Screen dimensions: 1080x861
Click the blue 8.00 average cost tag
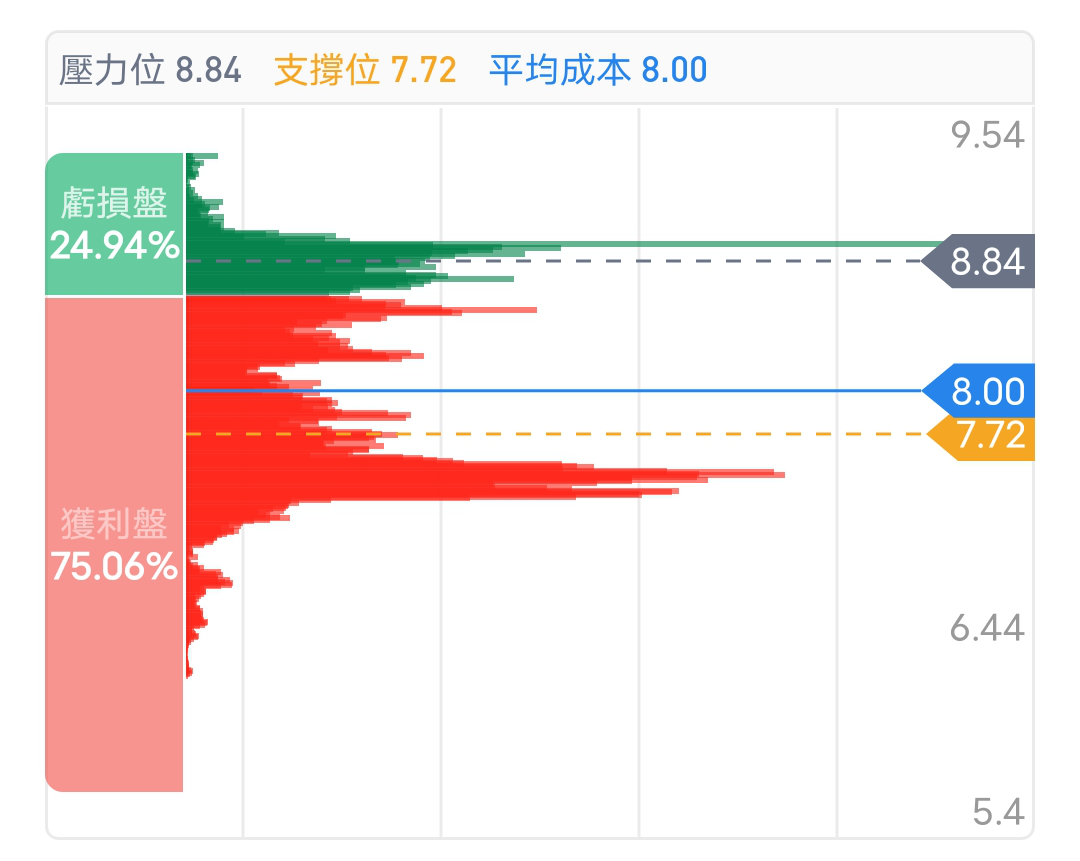pyautogui.click(x=979, y=391)
